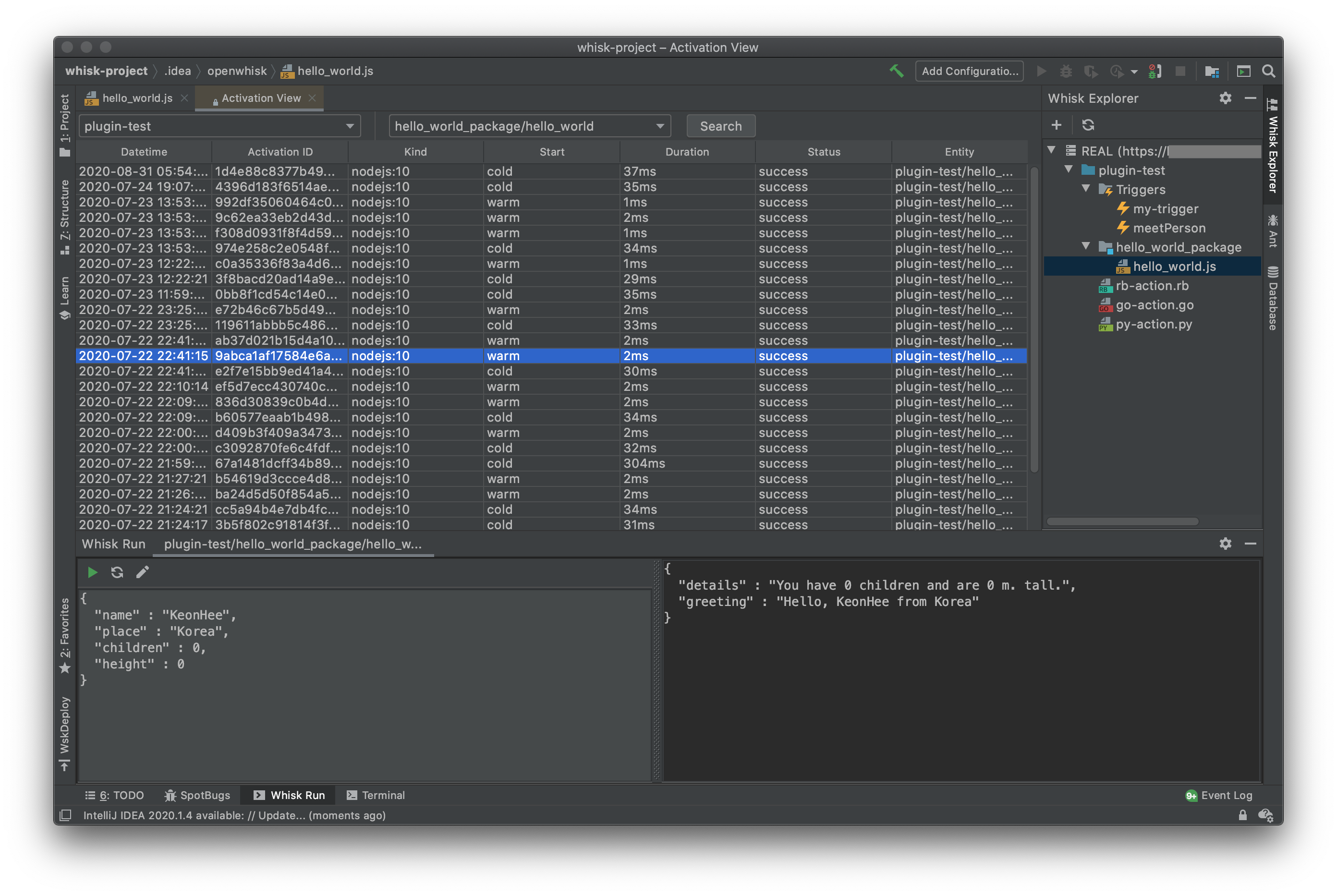This screenshot has height=896, width=1337.
Task: Open the plugin-test namespace dropdown
Action: click(x=350, y=126)
